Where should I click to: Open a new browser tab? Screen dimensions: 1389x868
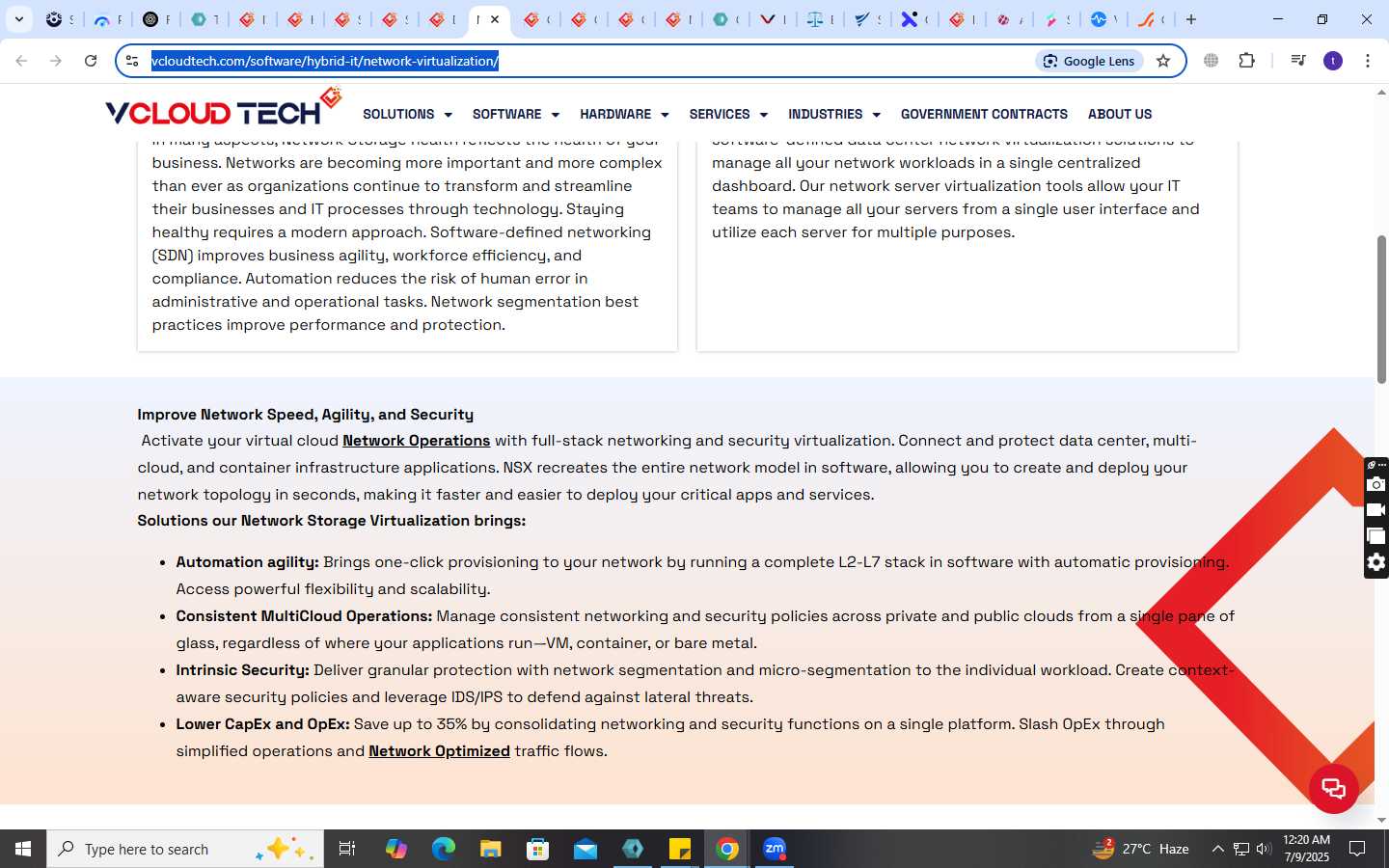(x=1191, y=19)
